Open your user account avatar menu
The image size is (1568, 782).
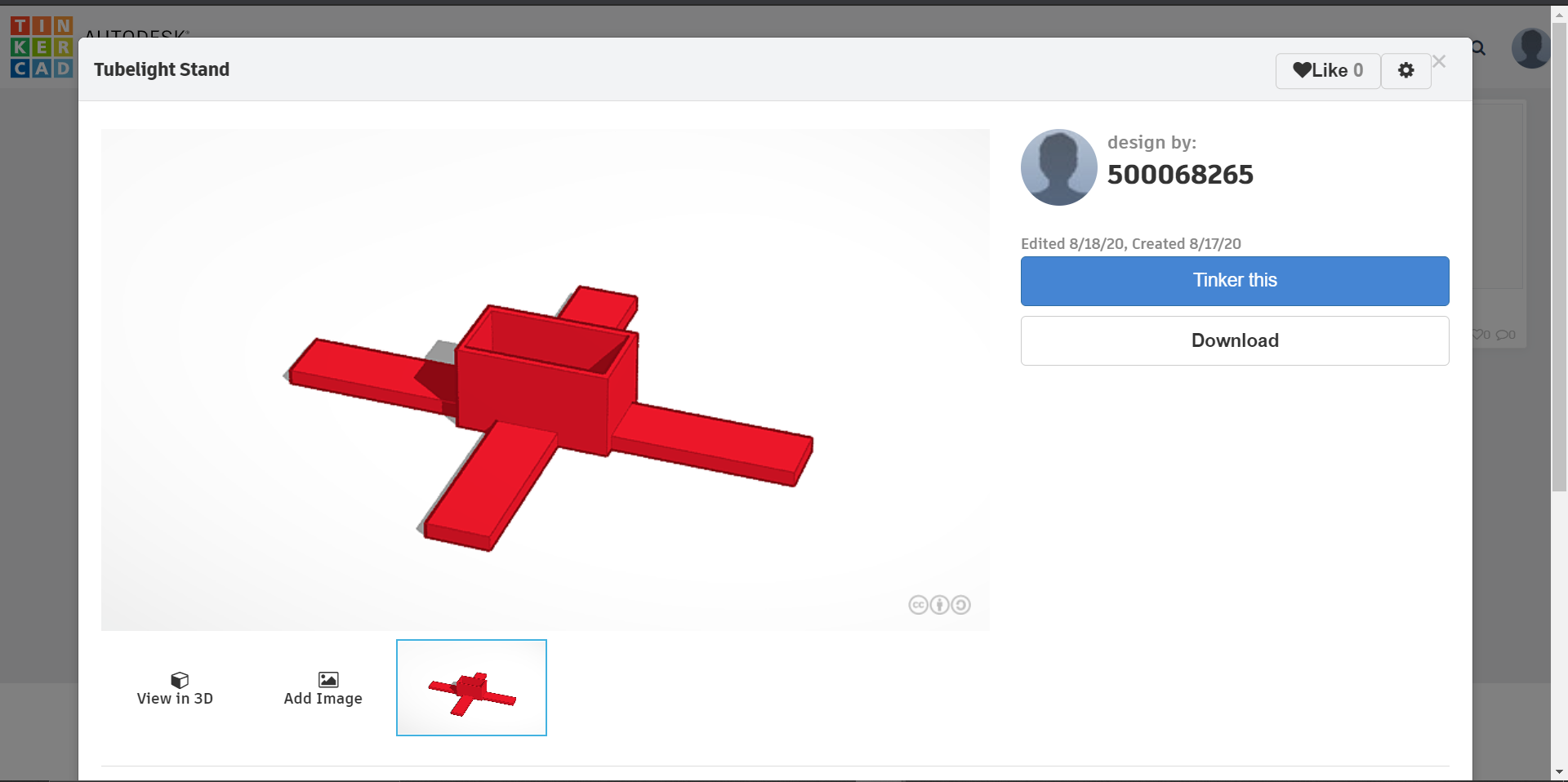(1531, 48)
